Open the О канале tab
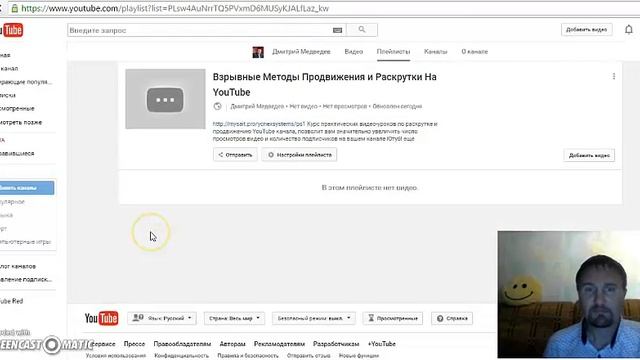 [475, 52]
